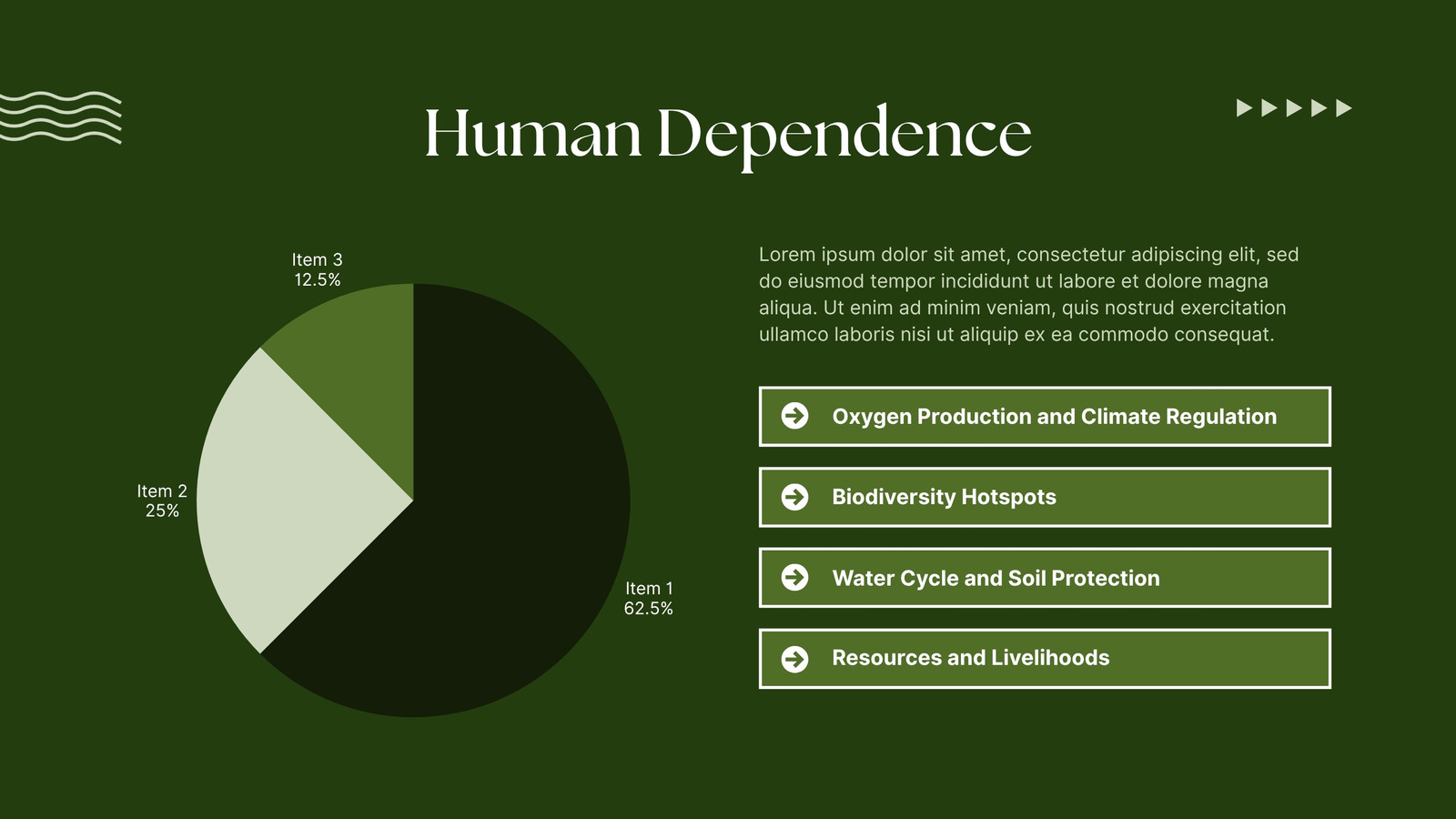Open the Resources and Livelihoods label
Viewport: 1456px width, 819px height.
(x=970, y=658)
